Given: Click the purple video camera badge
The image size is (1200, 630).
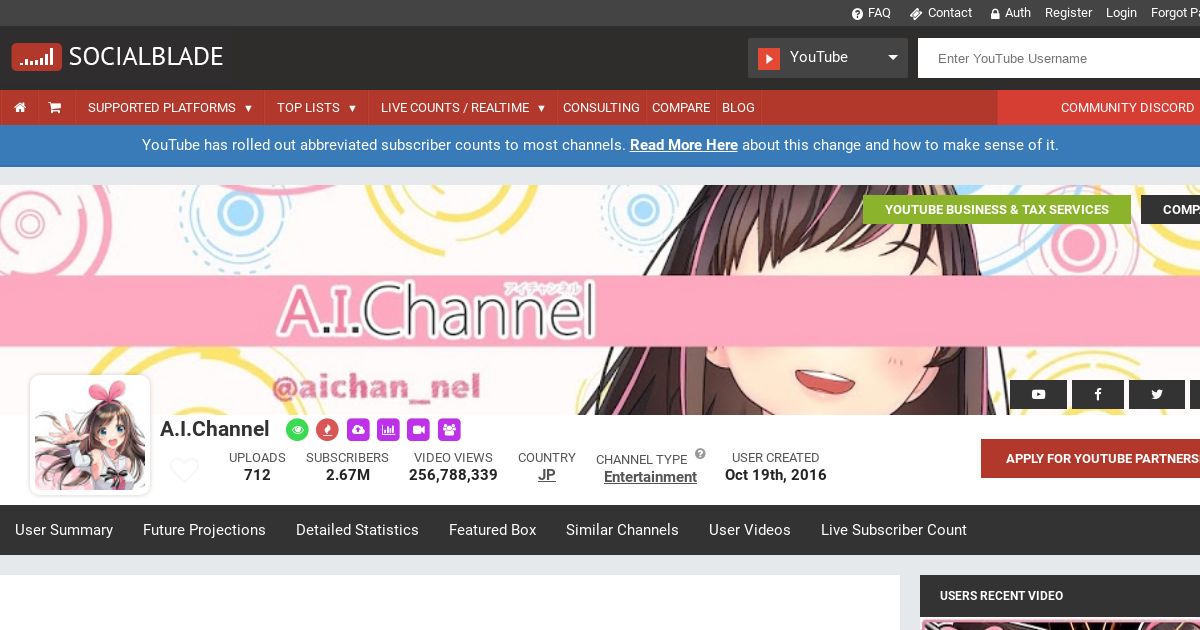Looking at the screenshot, I should [419, 429].
